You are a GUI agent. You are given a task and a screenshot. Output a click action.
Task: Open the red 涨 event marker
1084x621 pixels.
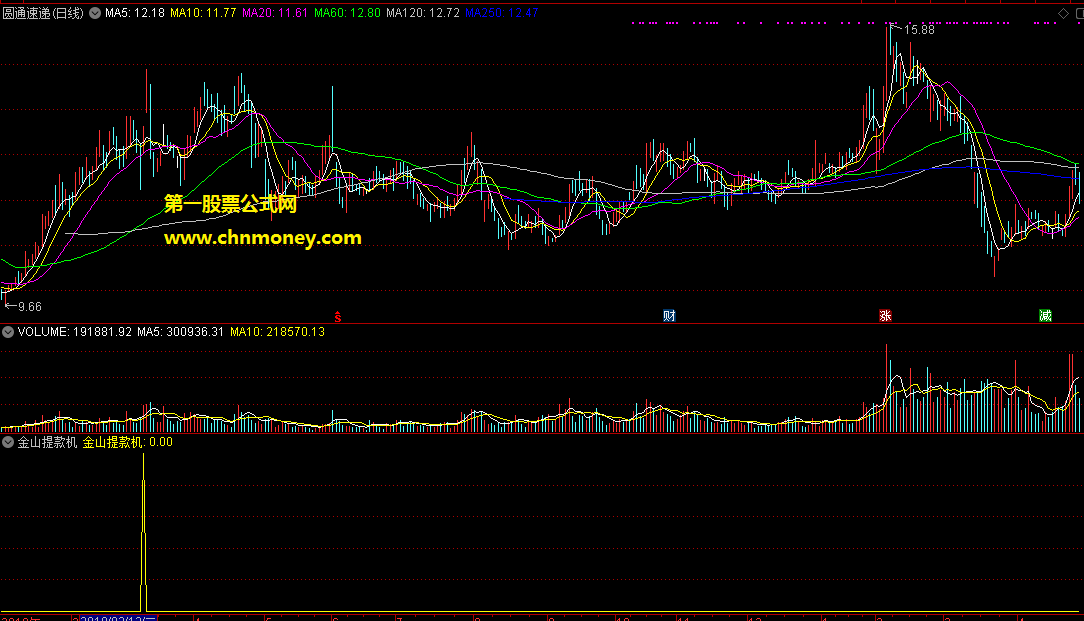coord(885,316)
